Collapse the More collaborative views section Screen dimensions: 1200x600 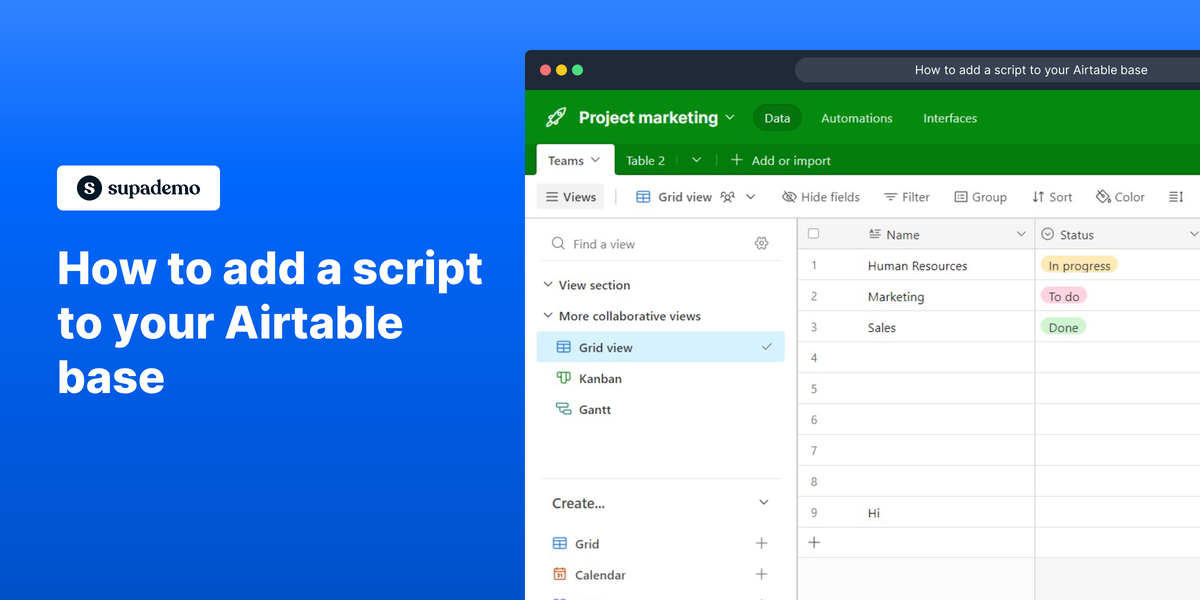click(x=548, y=316)
